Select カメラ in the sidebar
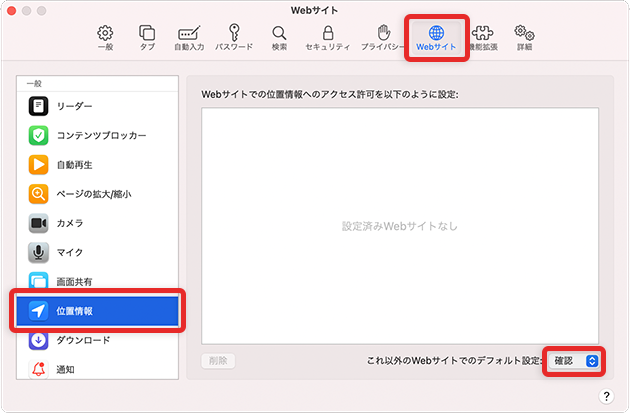This screenshot has height=413, width=630. click(x=97, y=223)
